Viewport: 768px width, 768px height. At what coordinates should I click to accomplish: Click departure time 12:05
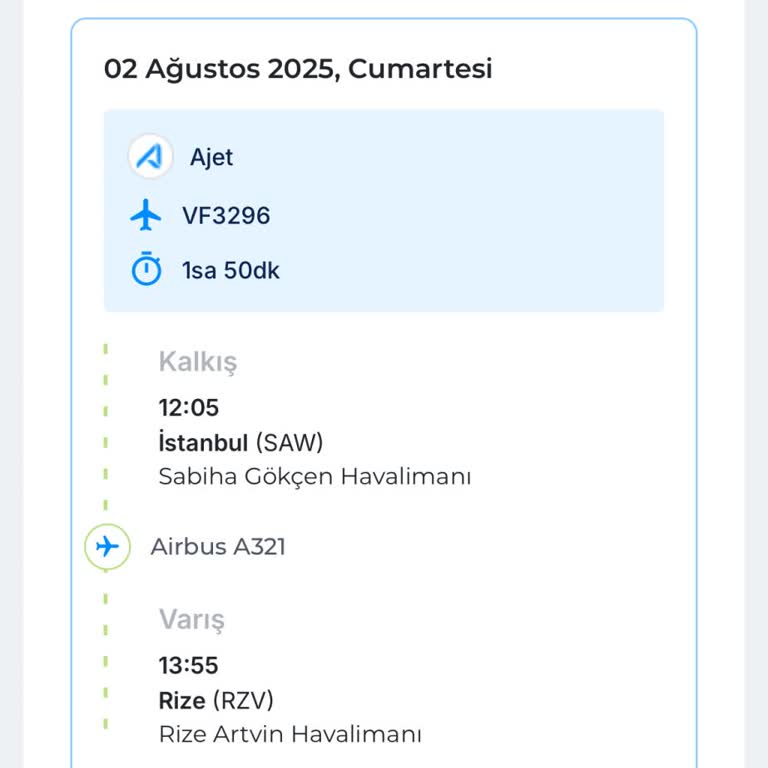(x=189, y=407)
